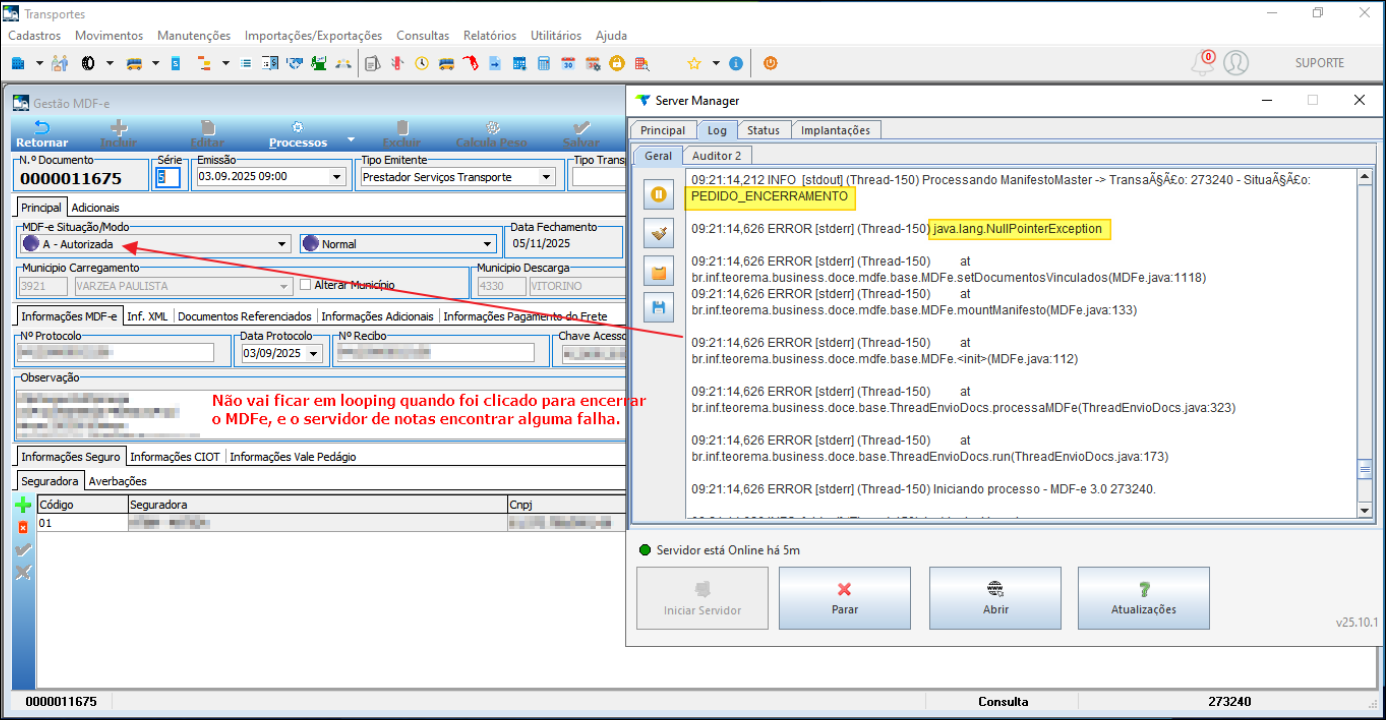This screenshot has width=1386, height=720.
Task: Open the Relatórios menu
Action: [490, 35]
